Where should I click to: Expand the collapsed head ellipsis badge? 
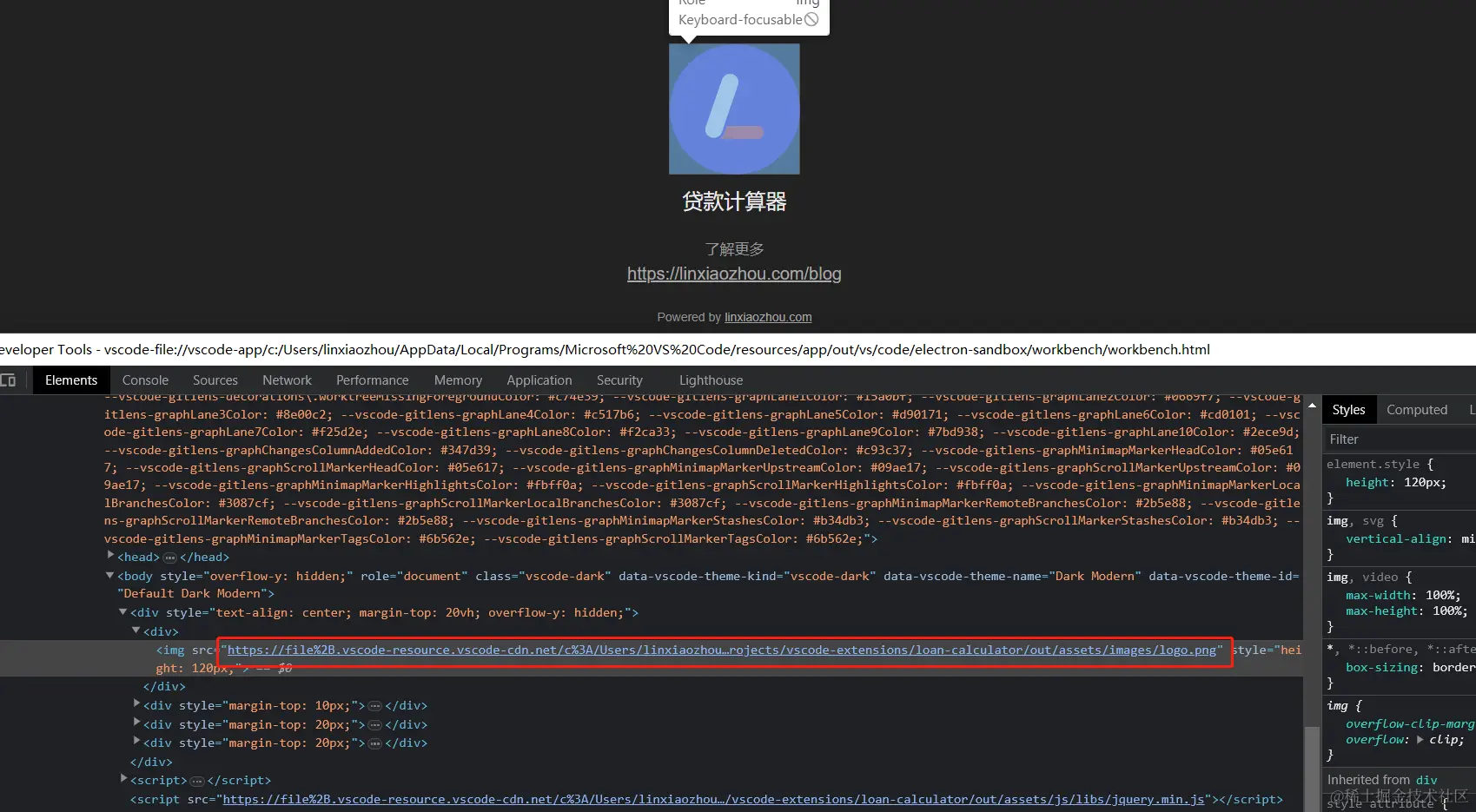170,558
